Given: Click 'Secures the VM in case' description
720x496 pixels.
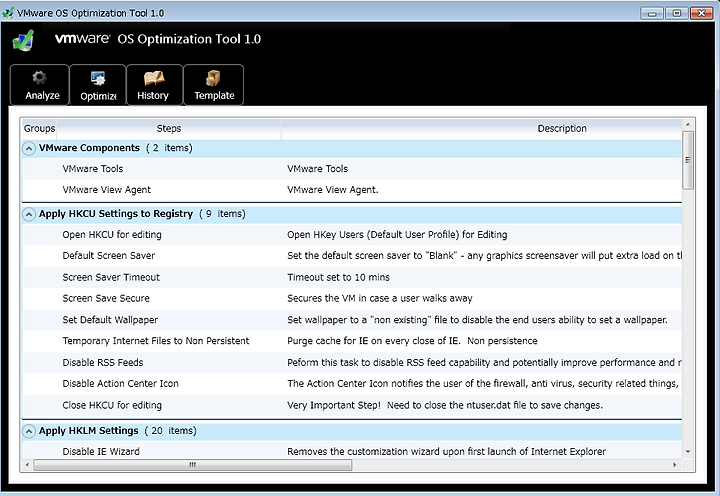Looking at the screenshot, I should click(x=380, y=299).
